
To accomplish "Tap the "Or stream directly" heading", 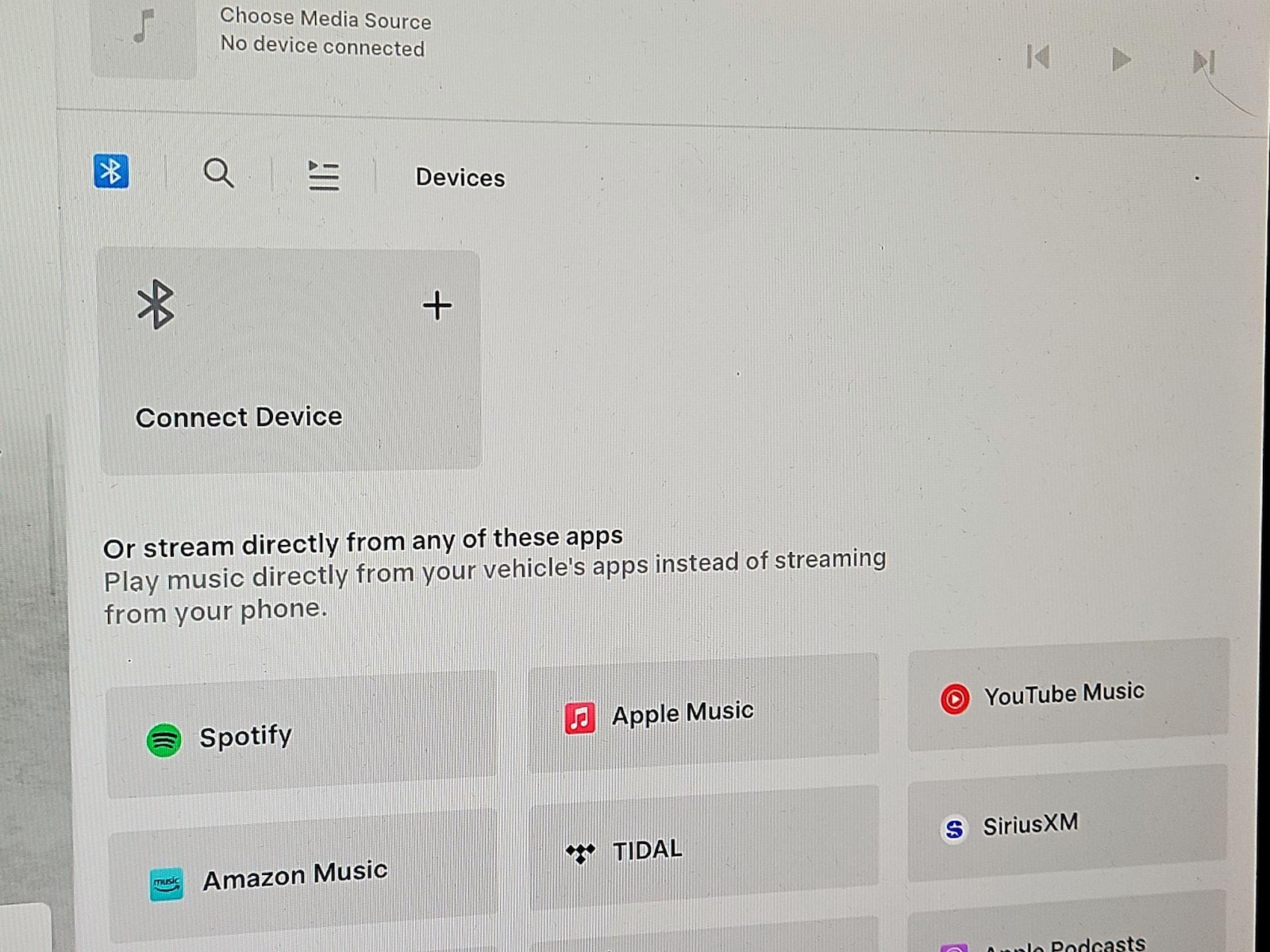I will [x=363, y=543].
